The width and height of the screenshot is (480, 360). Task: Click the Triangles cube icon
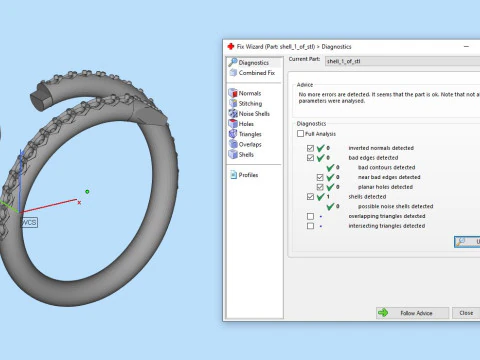tap(233, 134)
